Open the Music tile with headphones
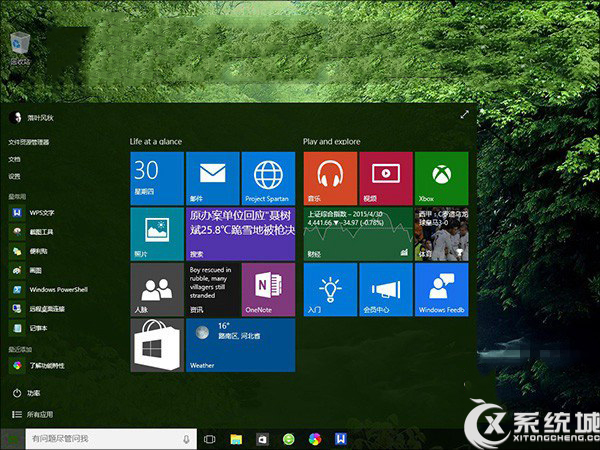The height and width of the screenshot is (450, 600). [x=330, y=178]
